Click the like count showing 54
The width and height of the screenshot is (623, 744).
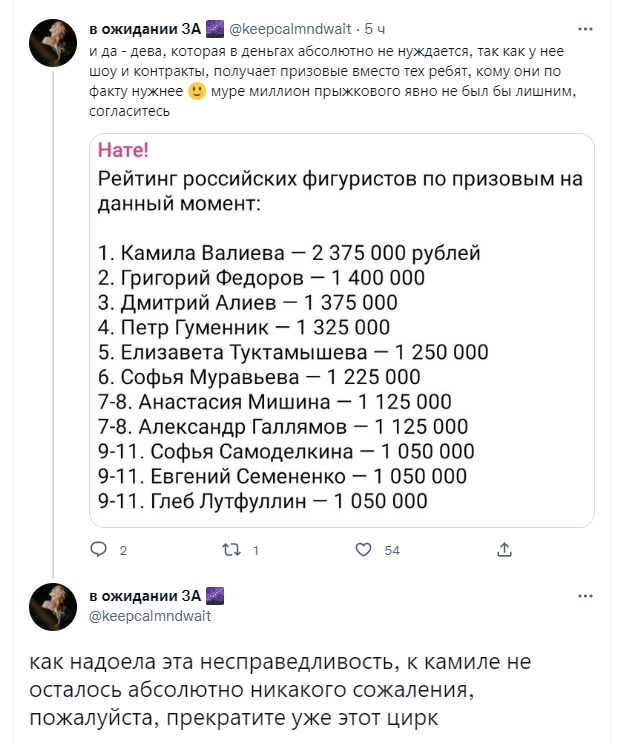pyautogui.click(x=392, y=550)
